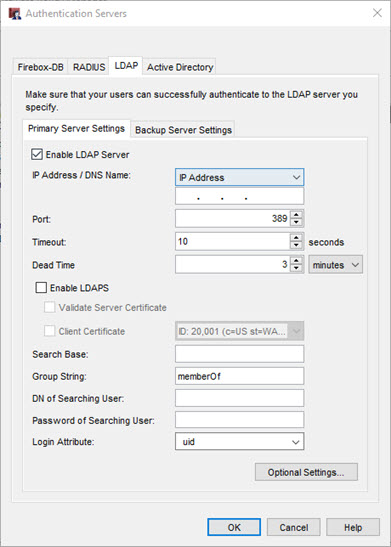Open Backup Server Settings tab
Viewport: 391px width, 547px height.
(x=183, y=130)
